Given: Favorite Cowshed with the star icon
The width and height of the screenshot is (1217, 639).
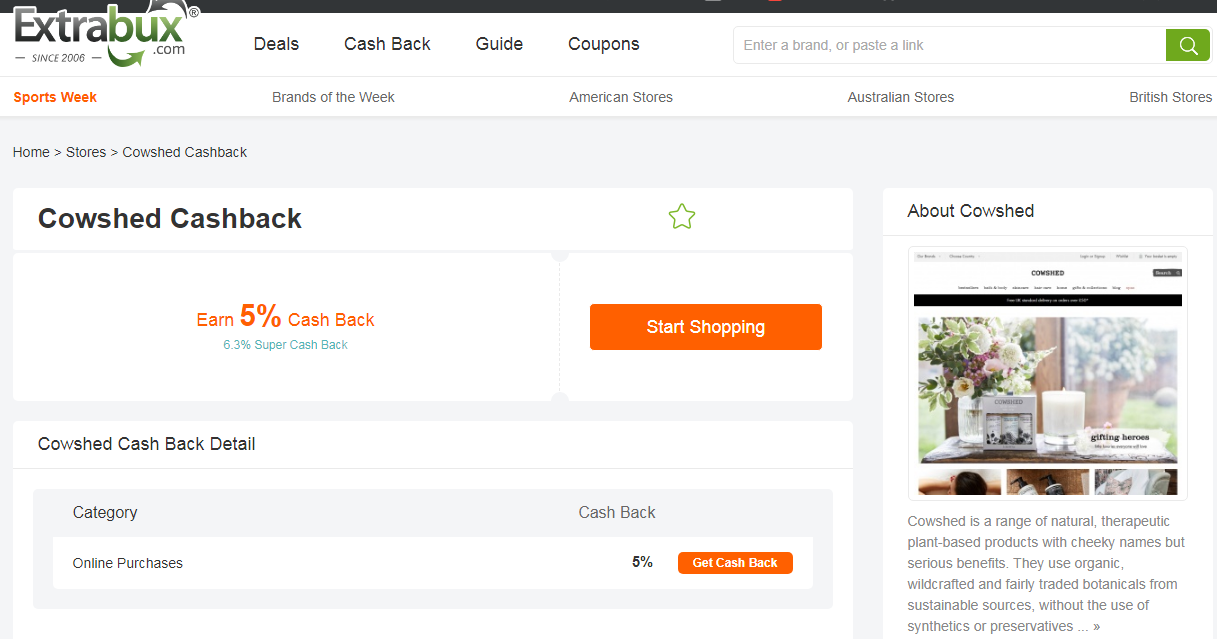Looking at the screenshot, I should click(x=682, y=216).
